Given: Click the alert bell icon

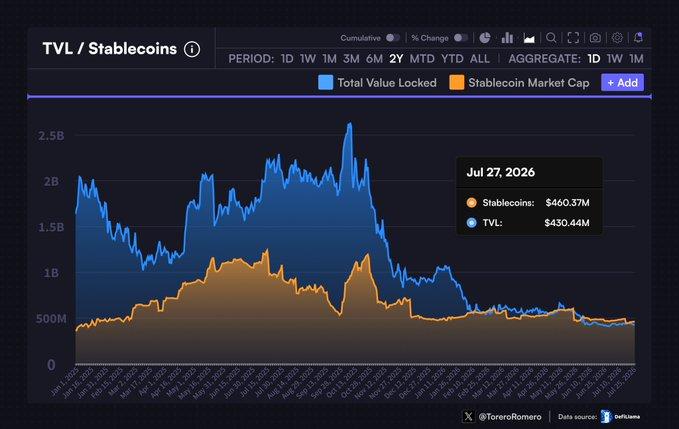Looking at the screenshot, I should tap(638, 38).
